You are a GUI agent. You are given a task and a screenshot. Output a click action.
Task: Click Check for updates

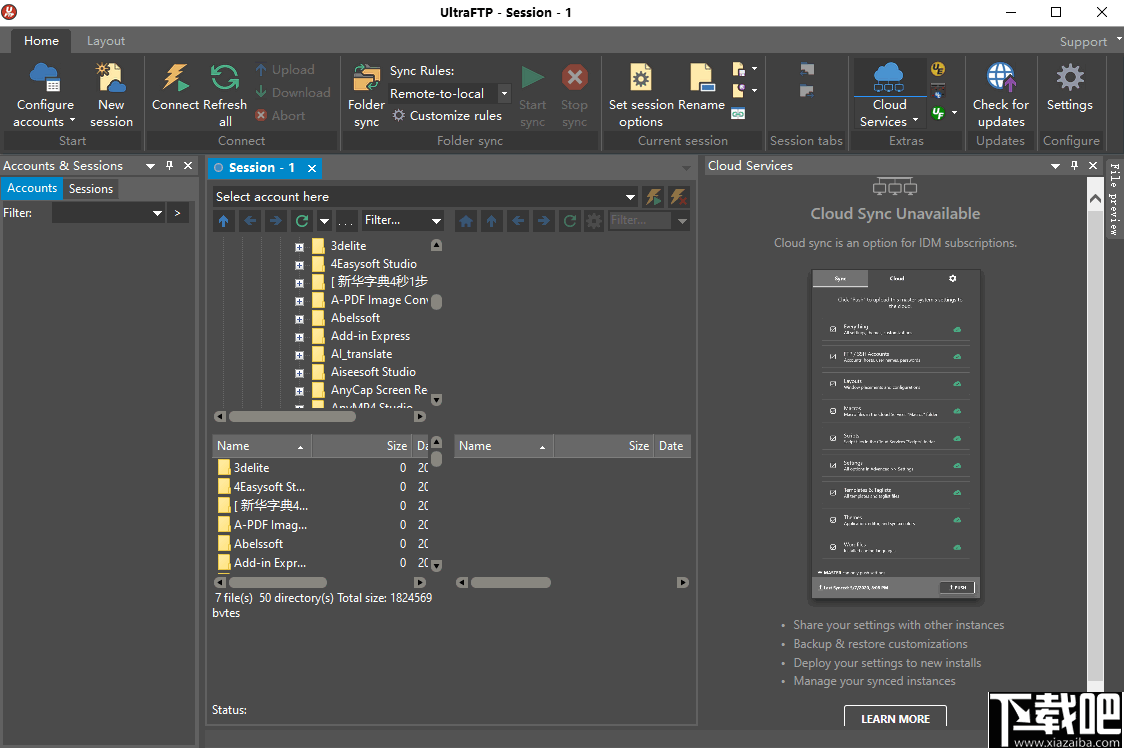coord(1001,95)
